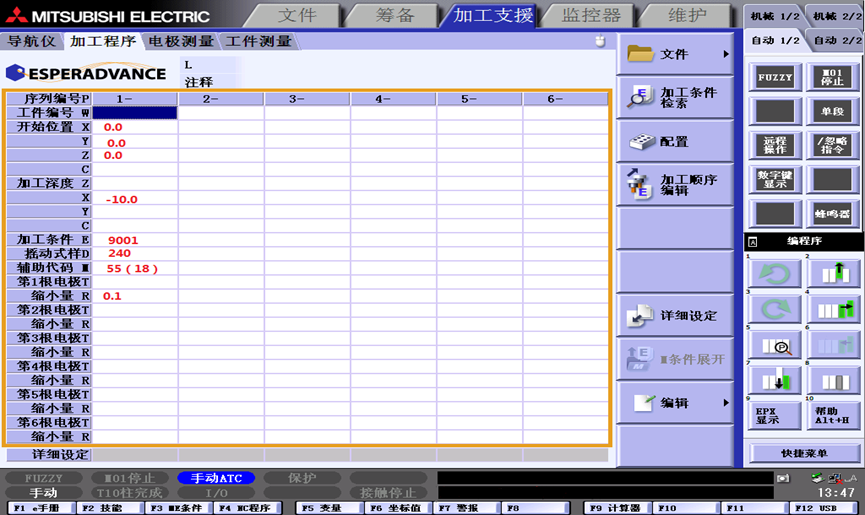Toggle the 单段 single block button

click(x=832, y=111)
